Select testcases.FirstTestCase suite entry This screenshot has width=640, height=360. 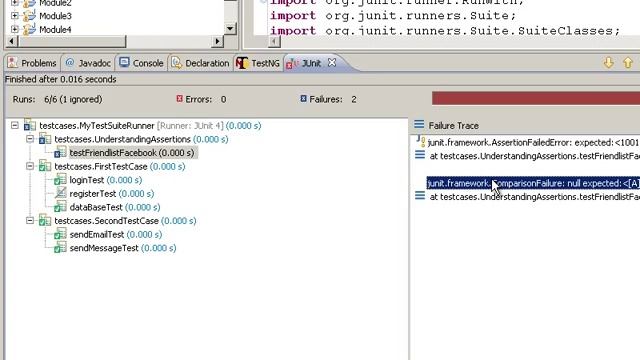coord(120,166)
